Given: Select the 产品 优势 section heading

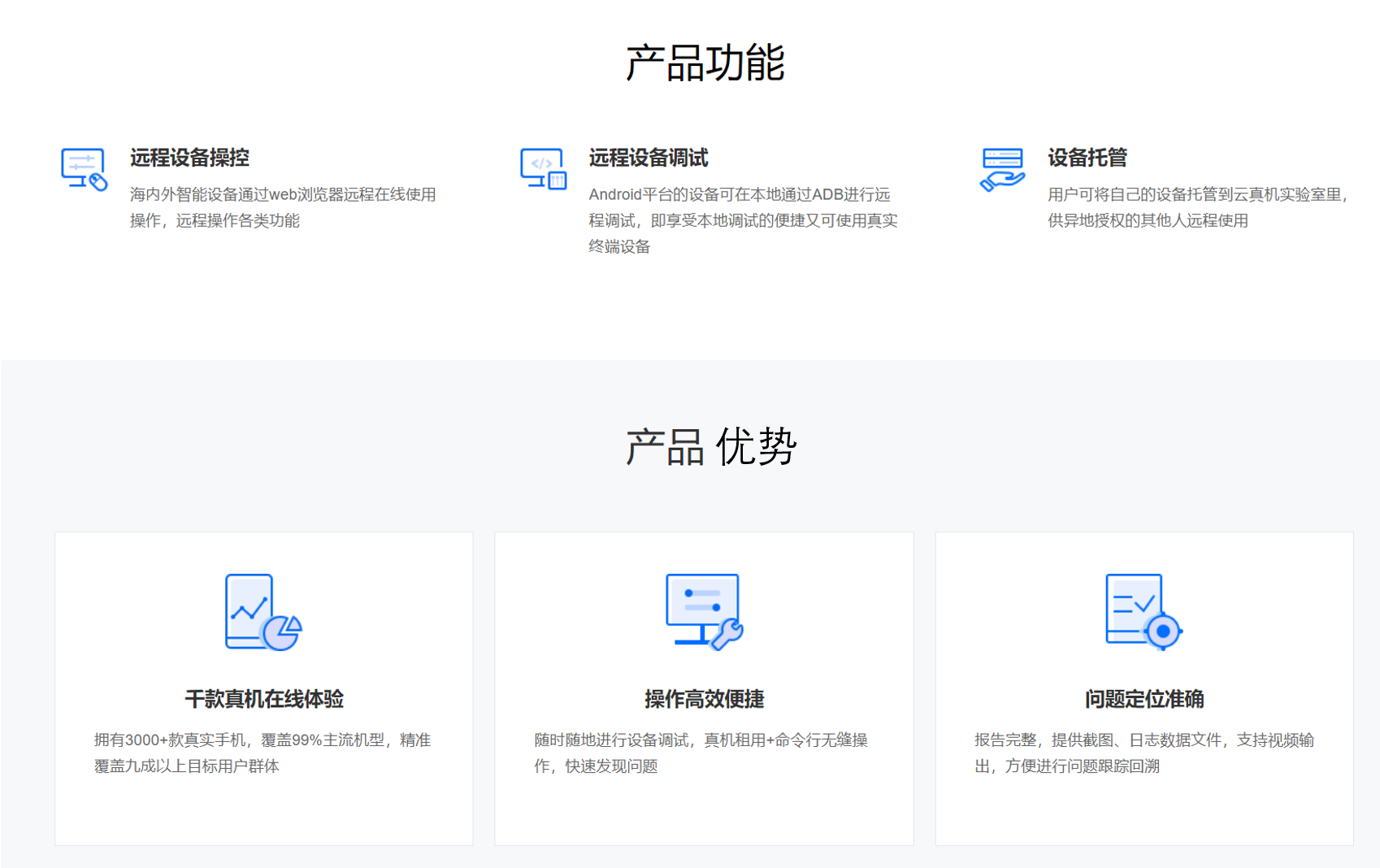Looking at the screenshot, I should point(710,447).
